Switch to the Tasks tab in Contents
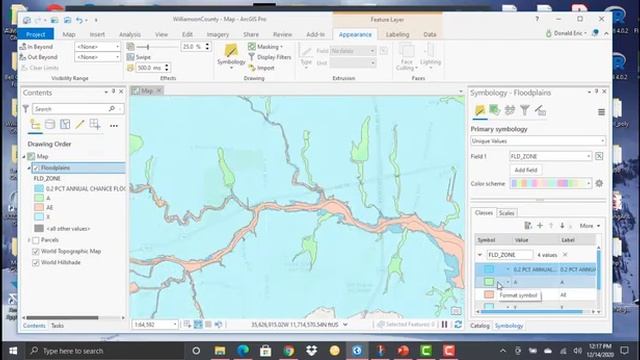 point(57,326)
